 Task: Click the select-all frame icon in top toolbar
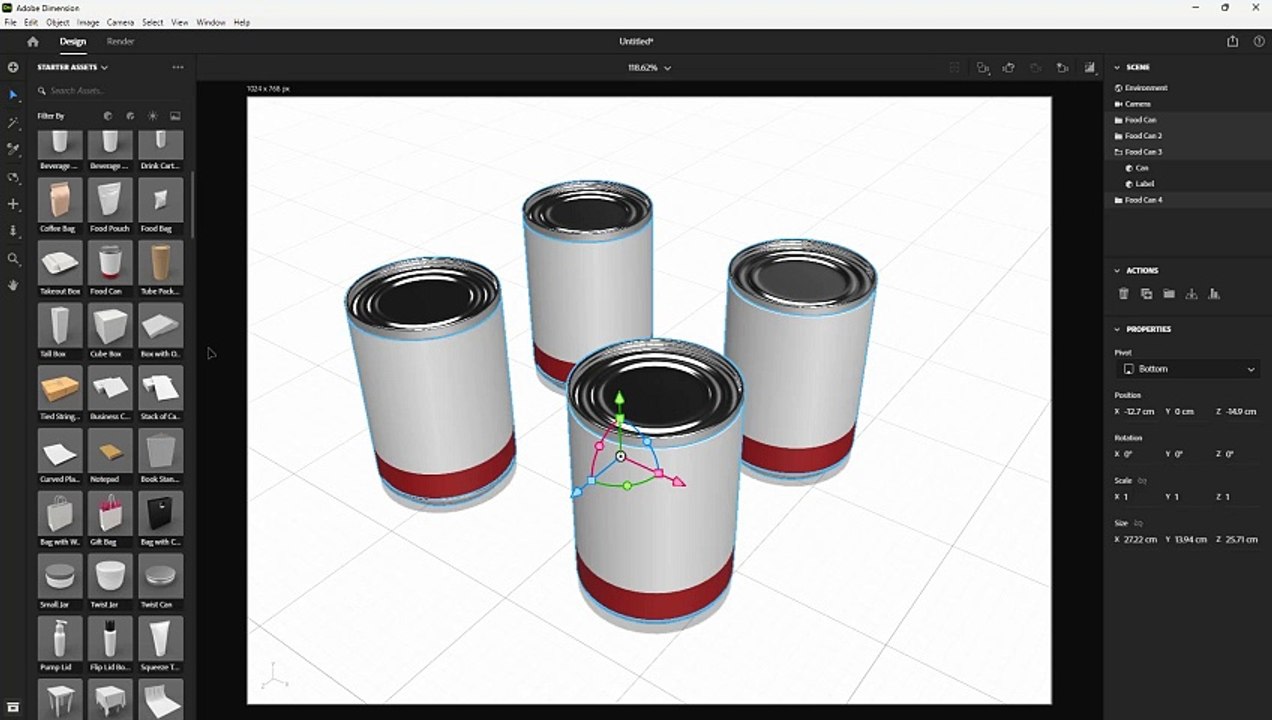tap(954, 68)
